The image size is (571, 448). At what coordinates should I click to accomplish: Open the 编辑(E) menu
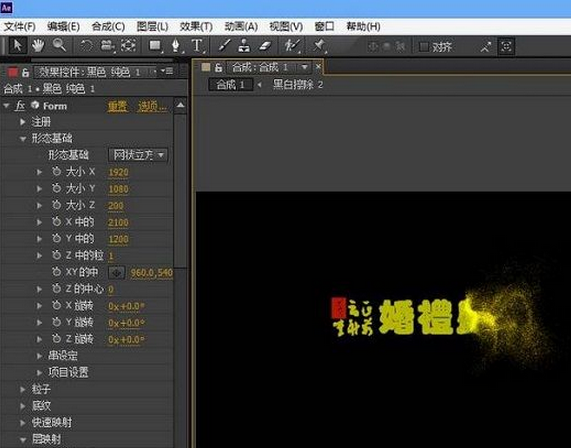click(x=63, y=27)
